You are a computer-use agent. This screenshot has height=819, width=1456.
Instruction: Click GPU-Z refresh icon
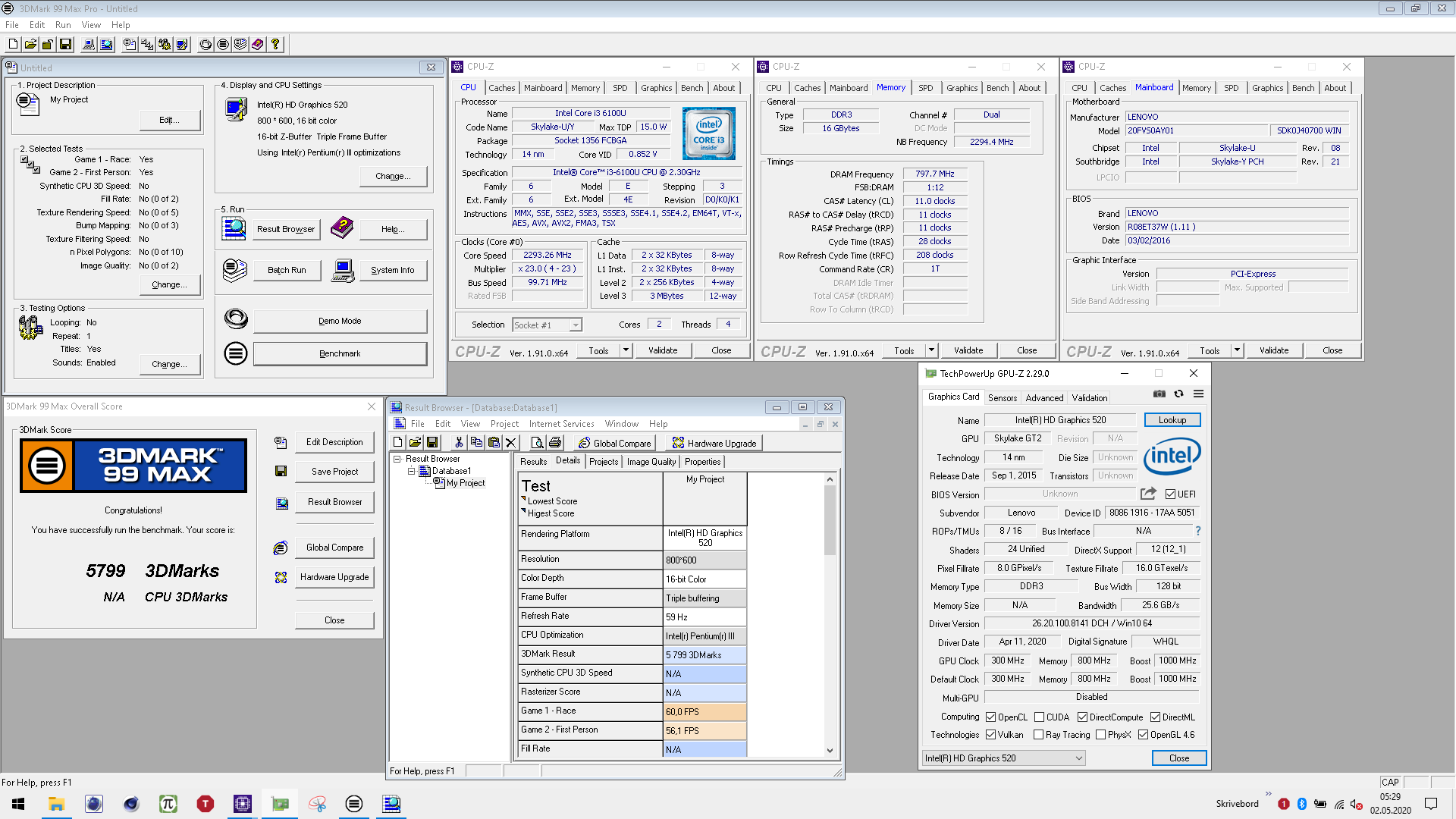pyautogui.click(x=1178, y=394)
